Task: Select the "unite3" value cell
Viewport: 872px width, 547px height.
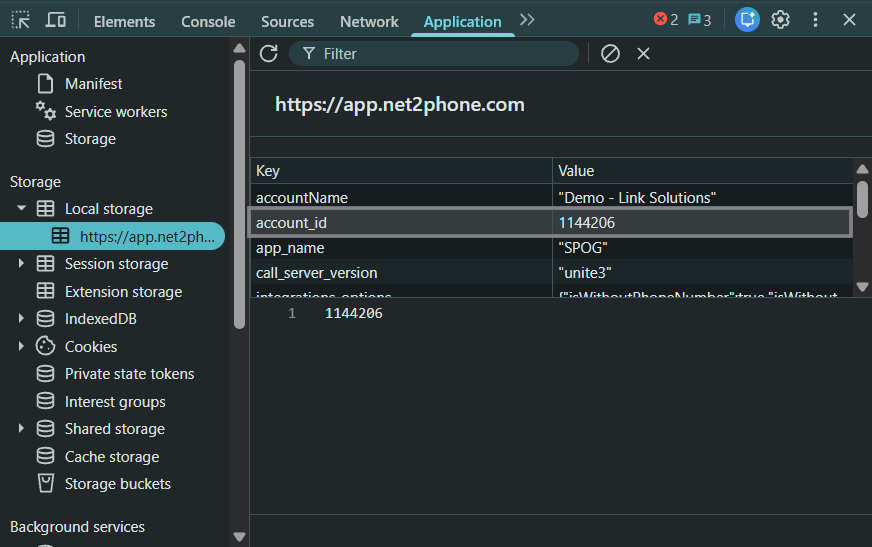Action: coord(703,272)
